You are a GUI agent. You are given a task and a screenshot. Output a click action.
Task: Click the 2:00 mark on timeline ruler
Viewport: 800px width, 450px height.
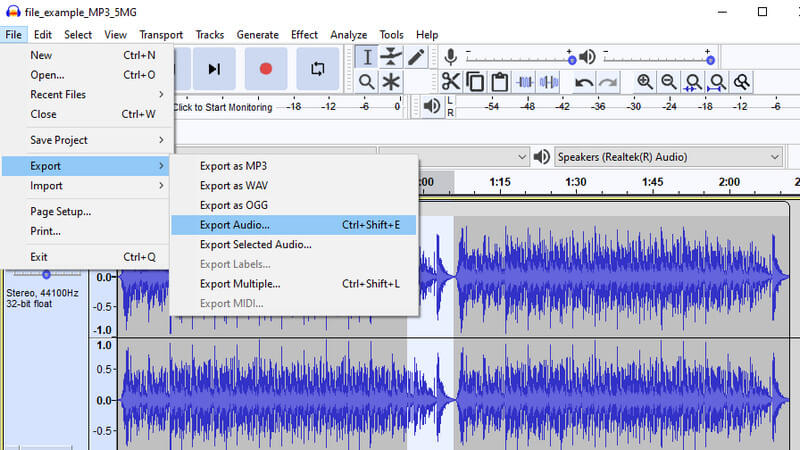coord(729,182)
